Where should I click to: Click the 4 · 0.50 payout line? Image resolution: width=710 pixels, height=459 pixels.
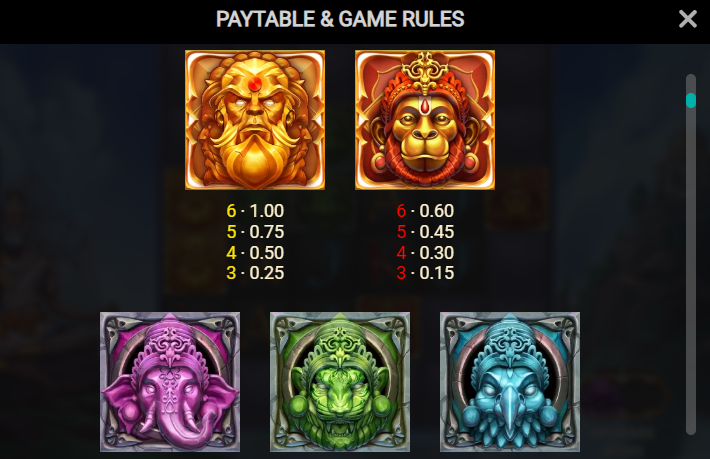pos(255,253)
